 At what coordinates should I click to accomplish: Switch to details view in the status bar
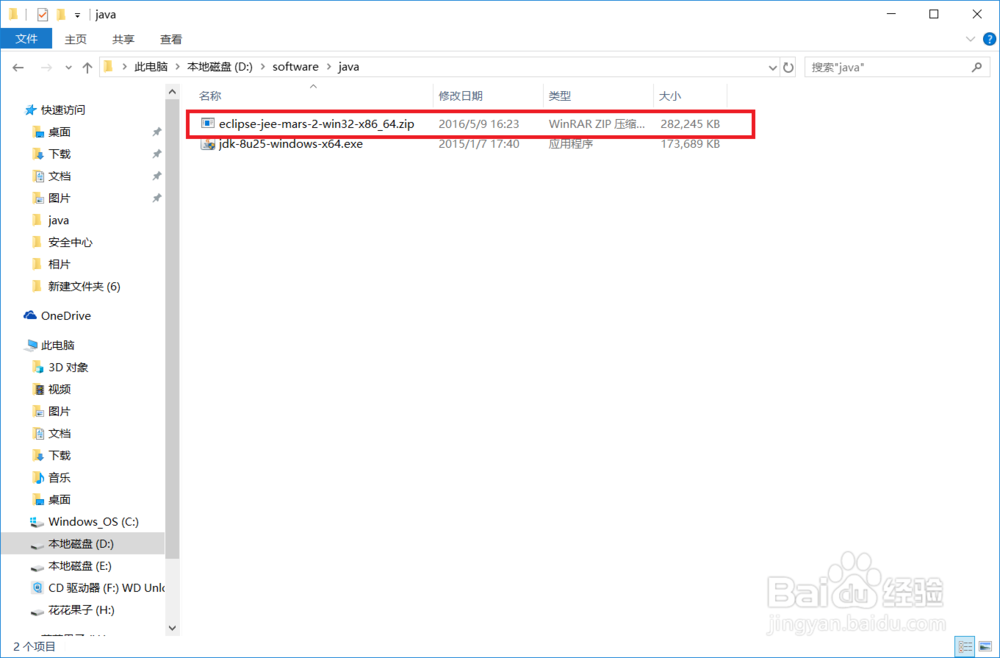click(x=965, y=647)
